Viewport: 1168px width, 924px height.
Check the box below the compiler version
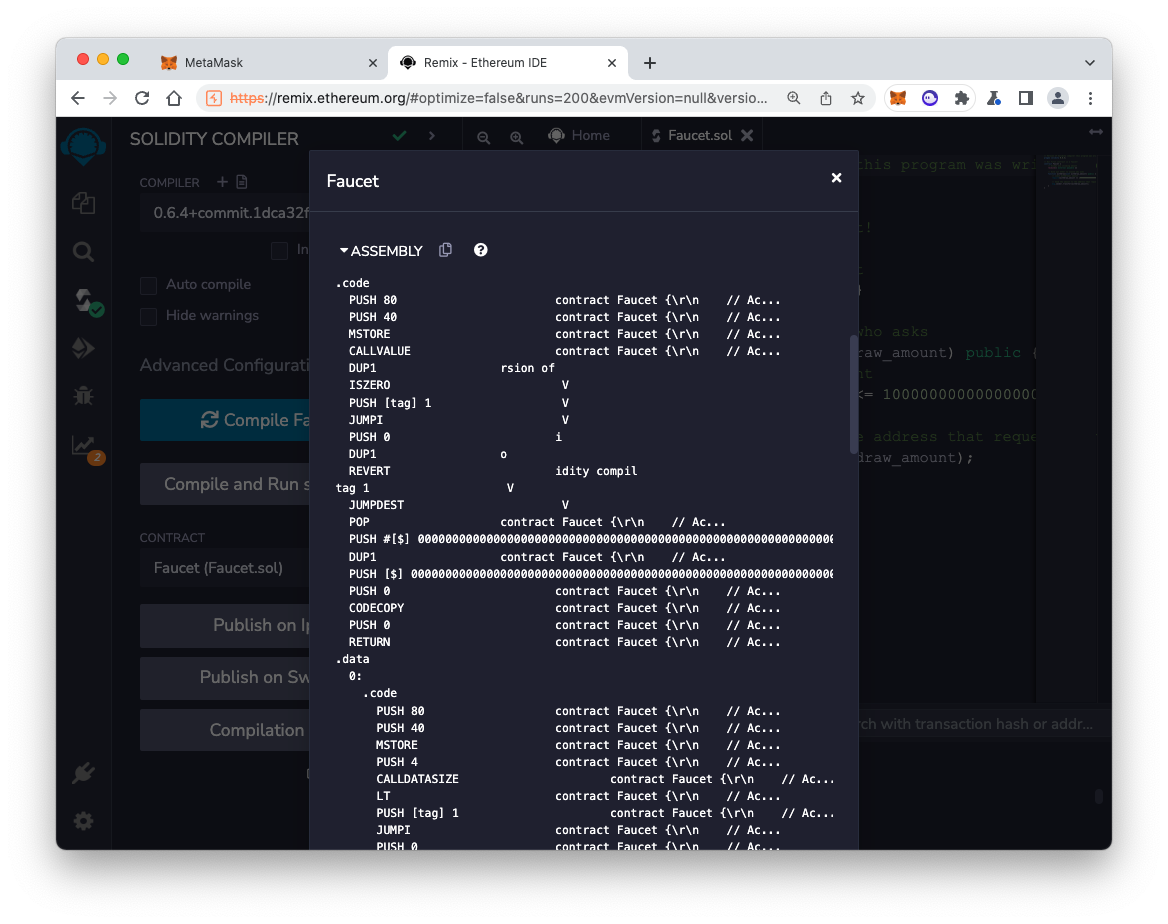pos(280,250)
